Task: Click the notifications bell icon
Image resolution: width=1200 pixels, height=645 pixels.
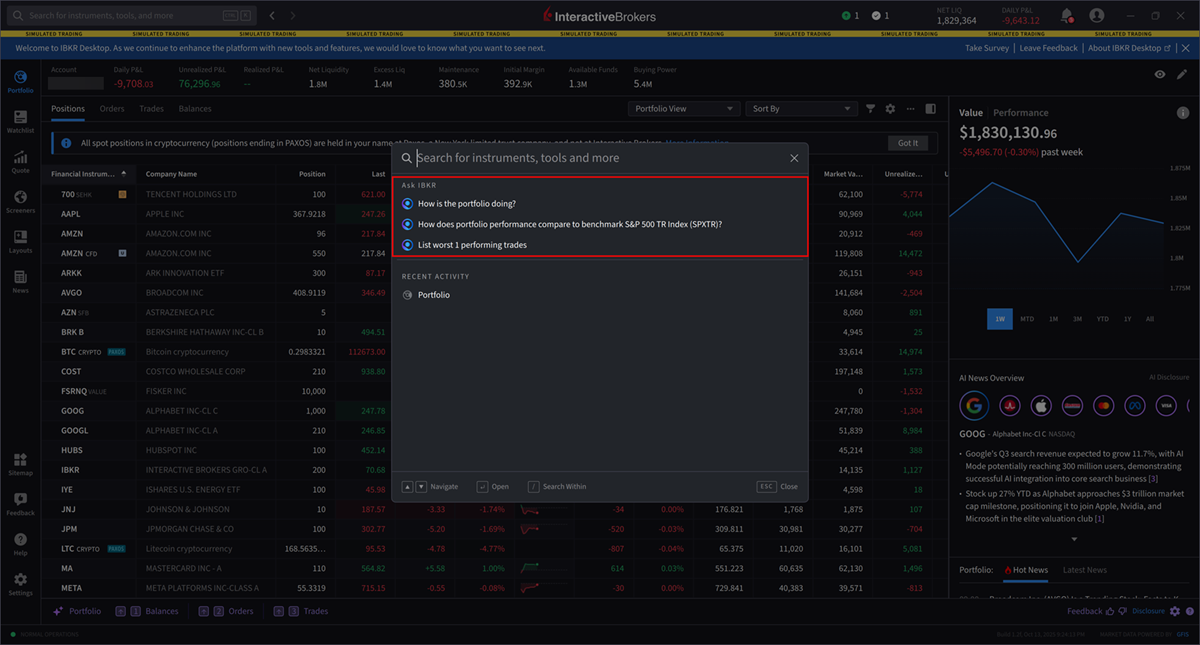Action: pos(1066,15)
